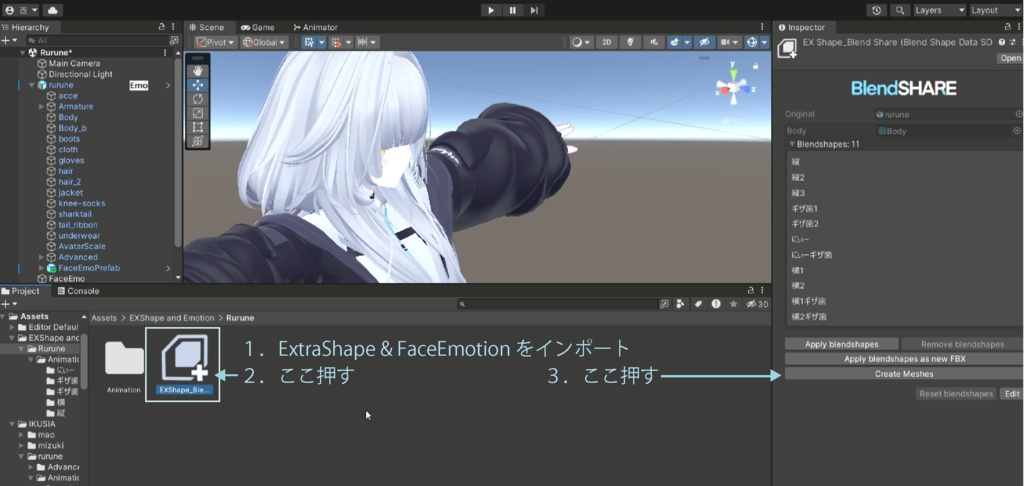1024x486 pixels.
Task: Select Directional Light in Hierarchy
Action: (x=80, y=74)
